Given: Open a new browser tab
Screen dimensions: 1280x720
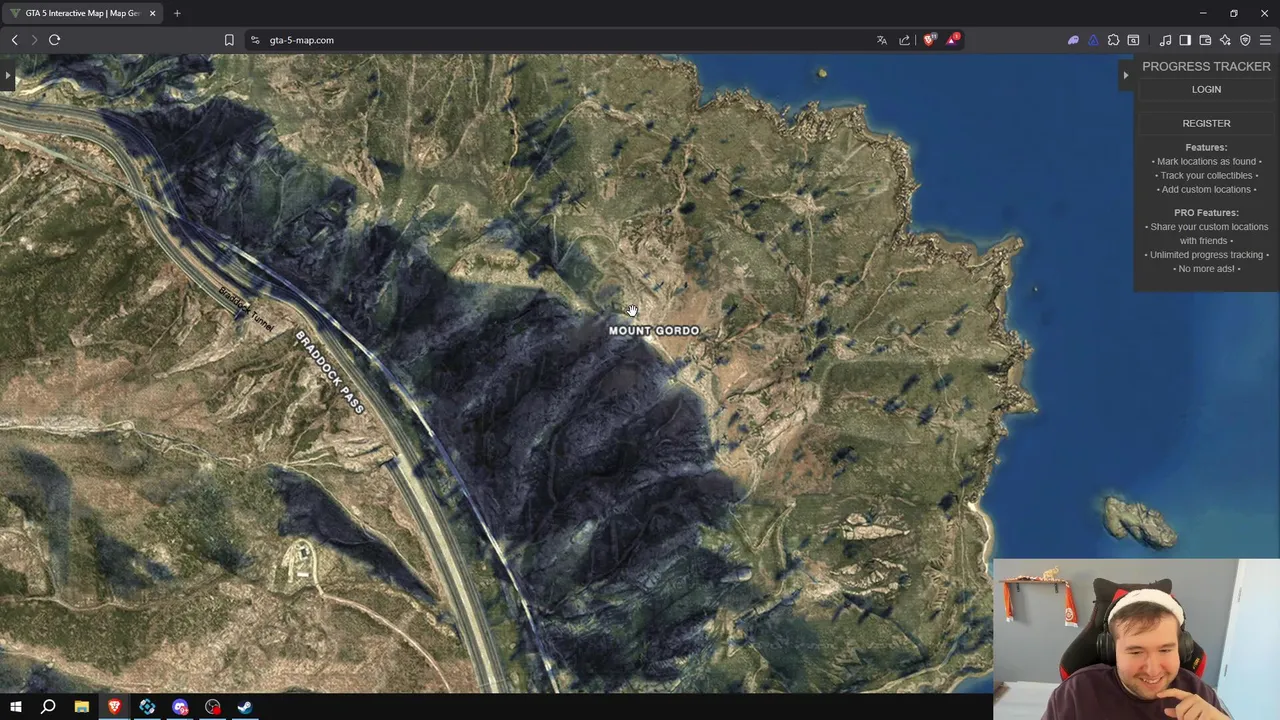Looking at the screenshot, I should (x=177, y=13).
